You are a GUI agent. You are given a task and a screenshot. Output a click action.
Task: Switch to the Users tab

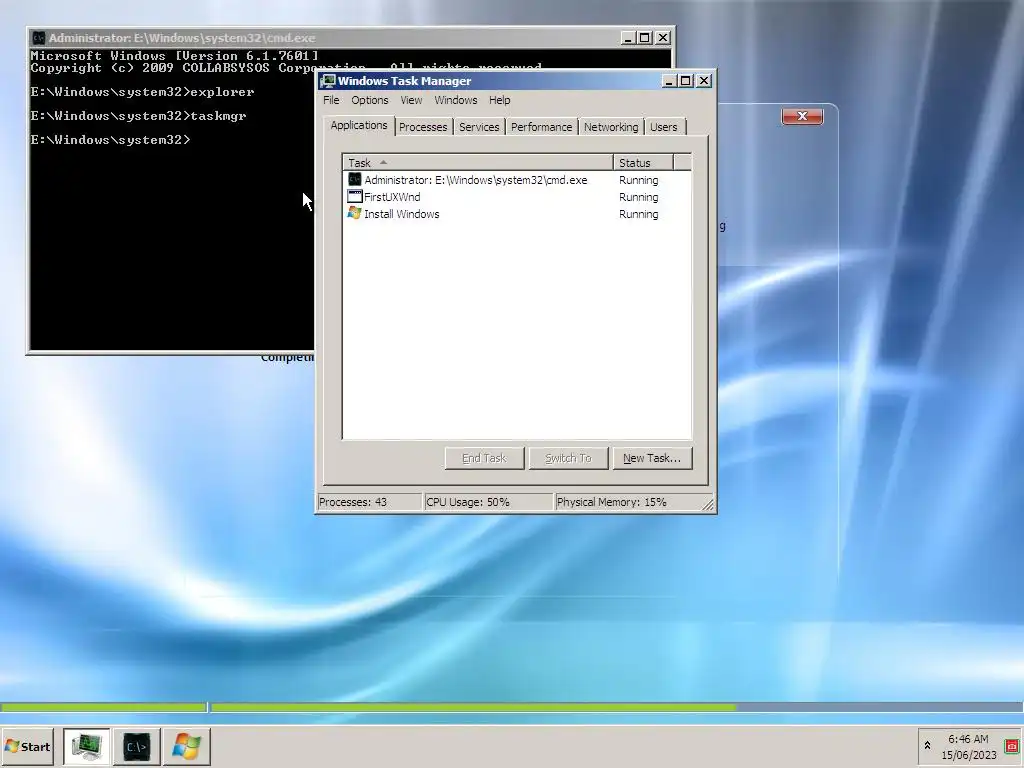tap(664, 127)
